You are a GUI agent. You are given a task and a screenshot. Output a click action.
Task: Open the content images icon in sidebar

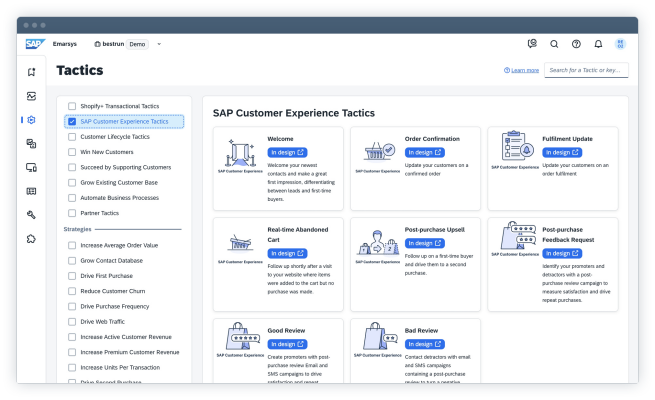point(31,144)
